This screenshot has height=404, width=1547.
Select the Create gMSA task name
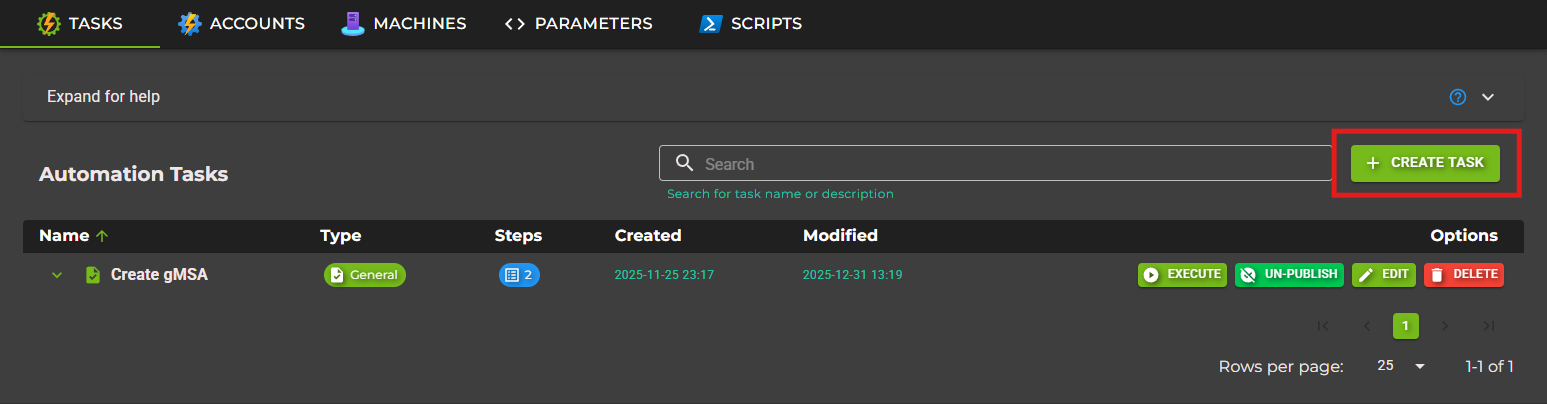159,274
